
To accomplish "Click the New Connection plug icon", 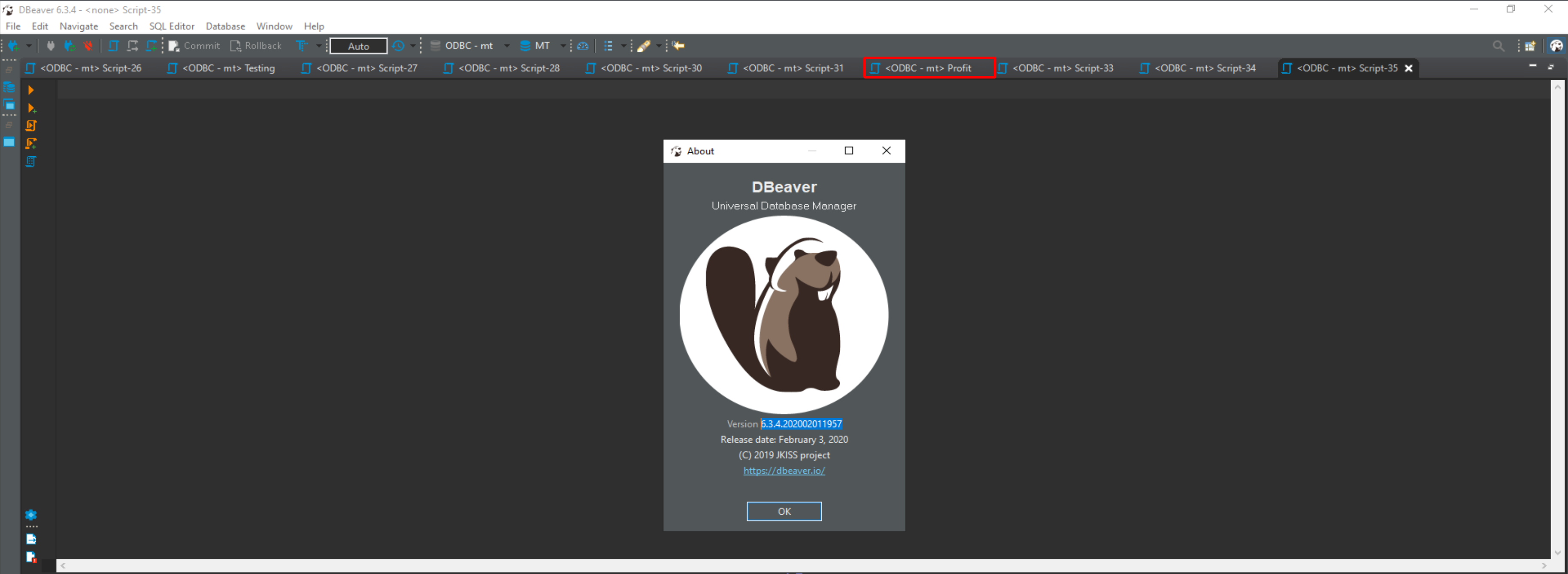I will click(x=13, y=45).
